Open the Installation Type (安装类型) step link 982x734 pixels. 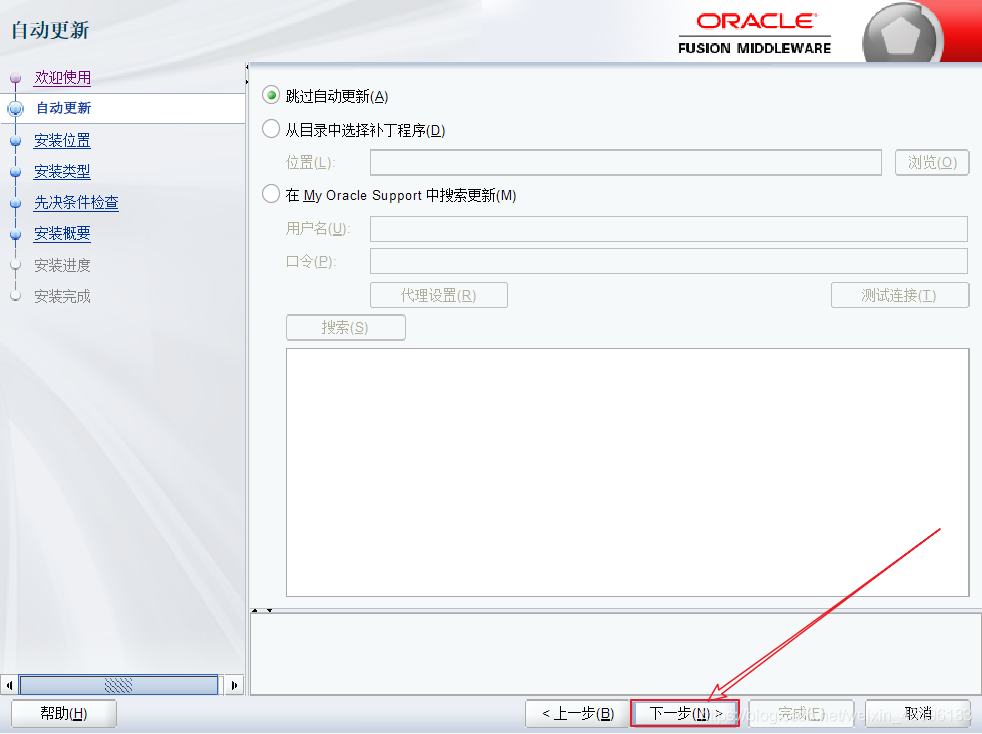pyautogui.click(x=62, y=171)
